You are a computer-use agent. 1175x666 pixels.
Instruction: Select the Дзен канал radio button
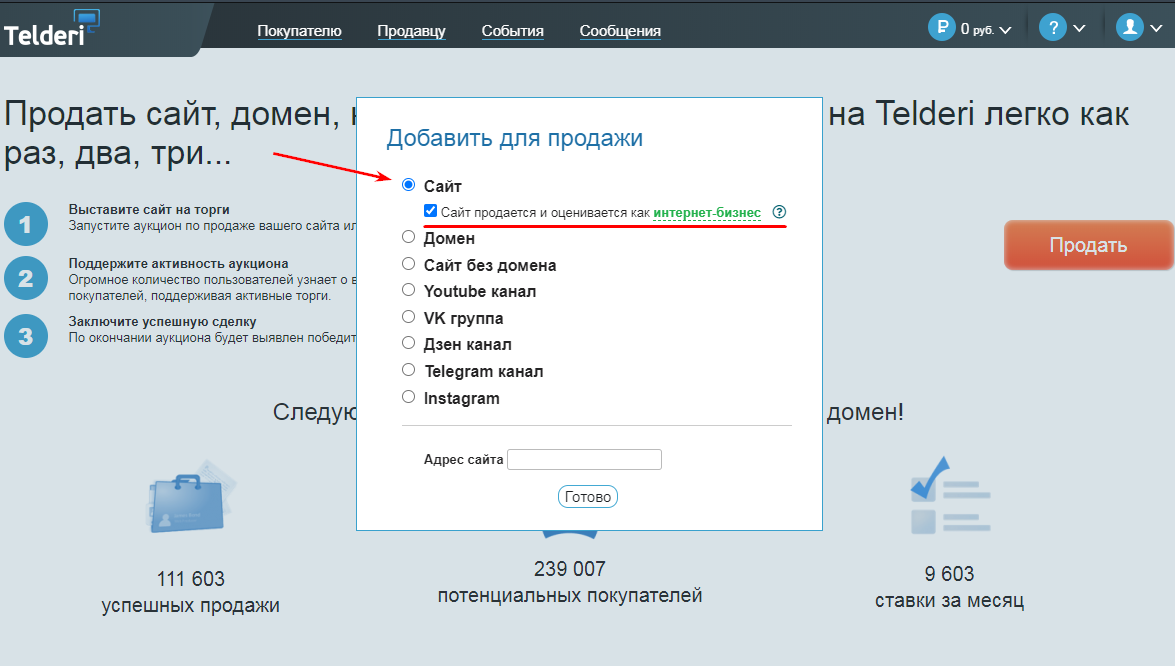coord(408,343)
